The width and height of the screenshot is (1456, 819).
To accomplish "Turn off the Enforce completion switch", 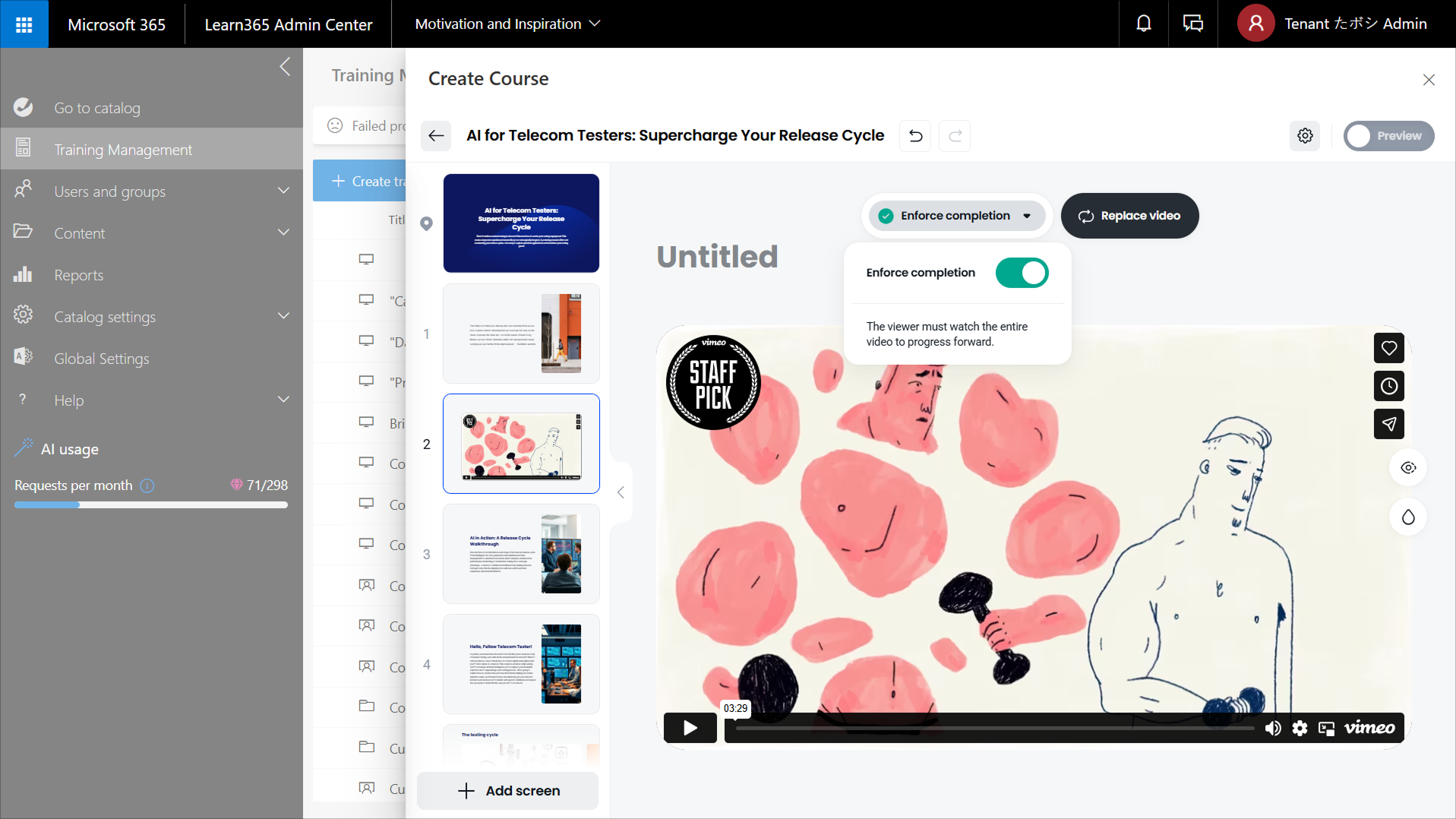I will [1022, 273].
